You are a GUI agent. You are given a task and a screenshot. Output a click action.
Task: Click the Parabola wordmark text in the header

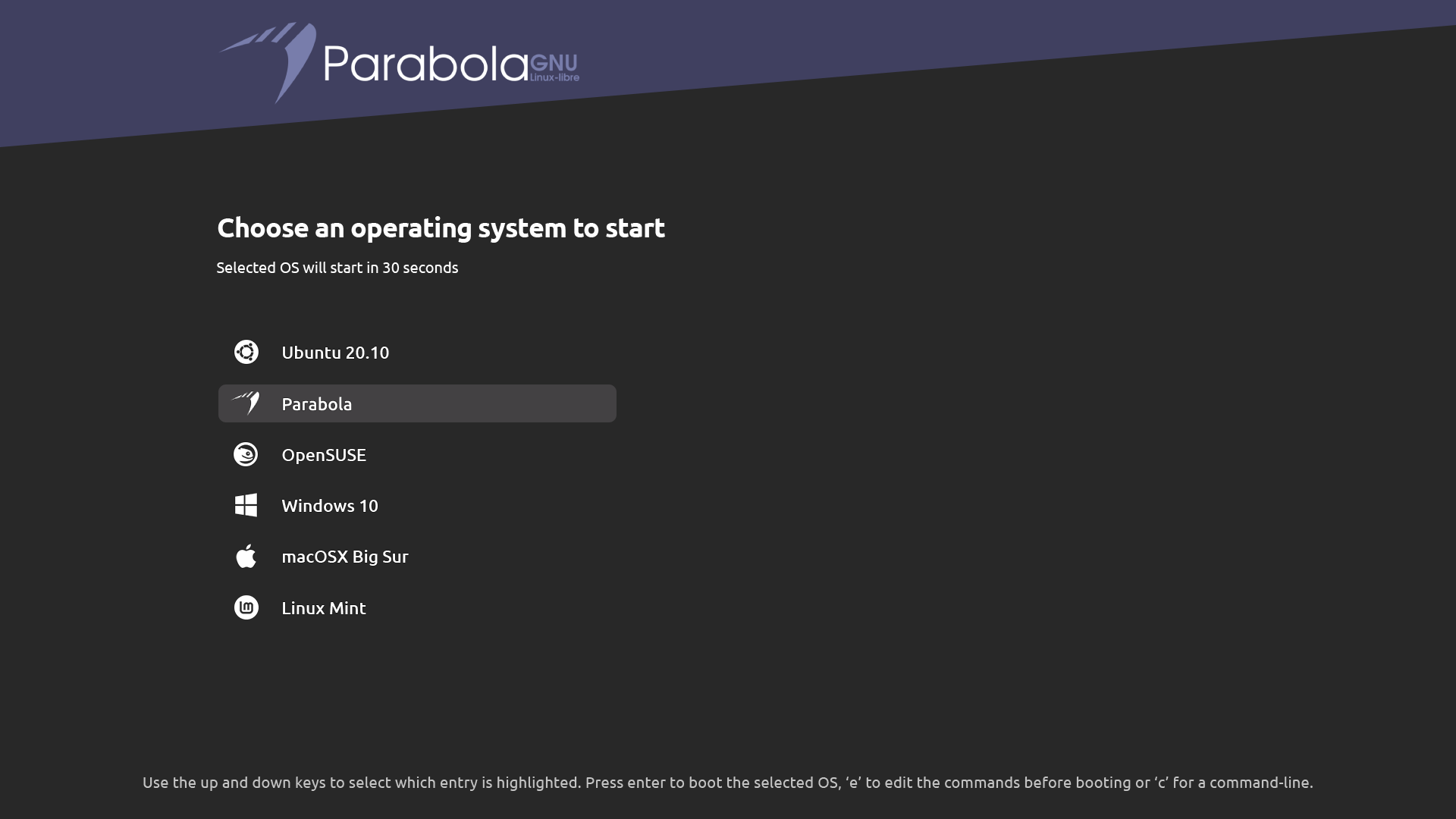pos(425,63)
